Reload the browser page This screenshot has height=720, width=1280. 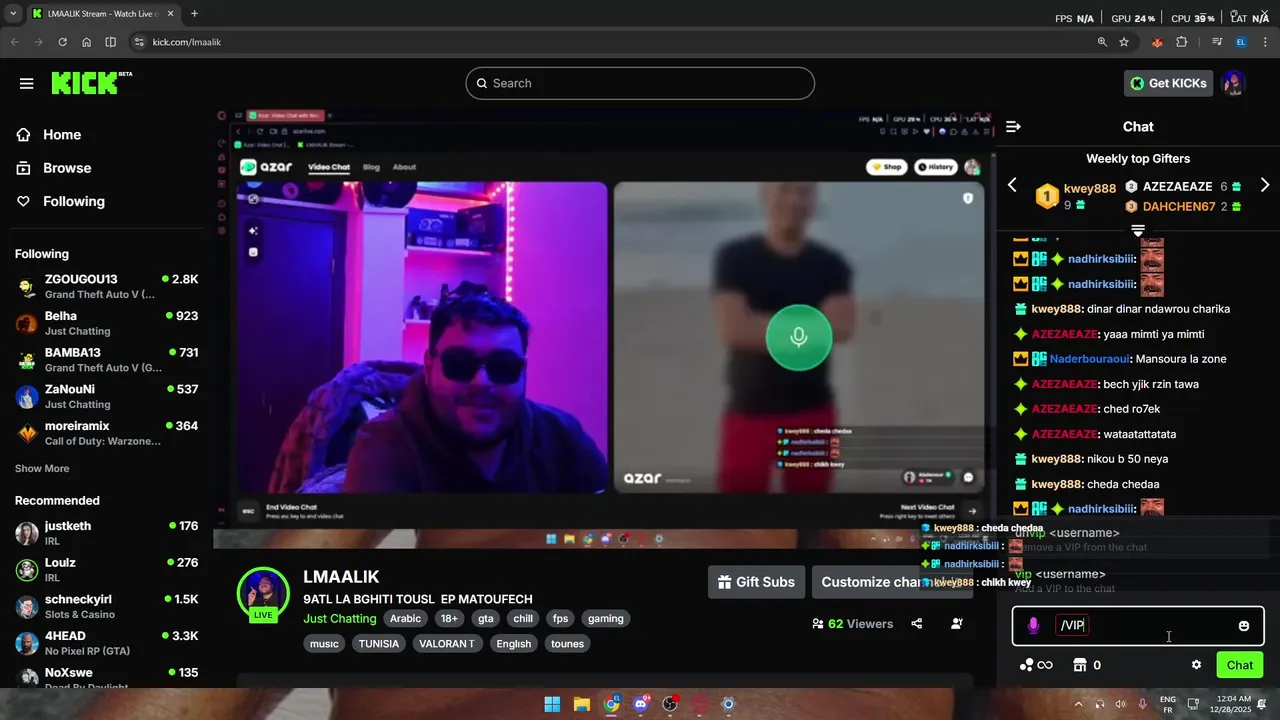[x=62, y=42]
